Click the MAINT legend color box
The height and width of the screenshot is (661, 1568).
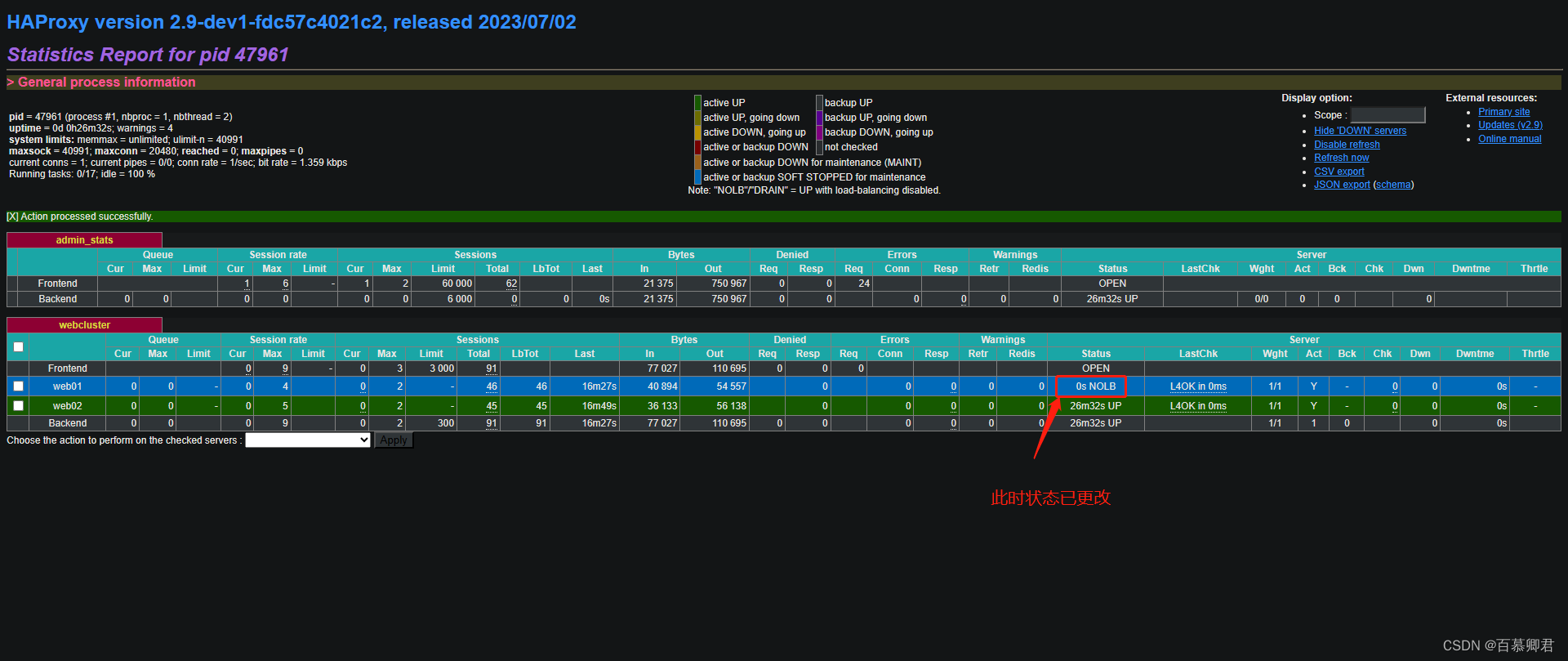(697, 163)
